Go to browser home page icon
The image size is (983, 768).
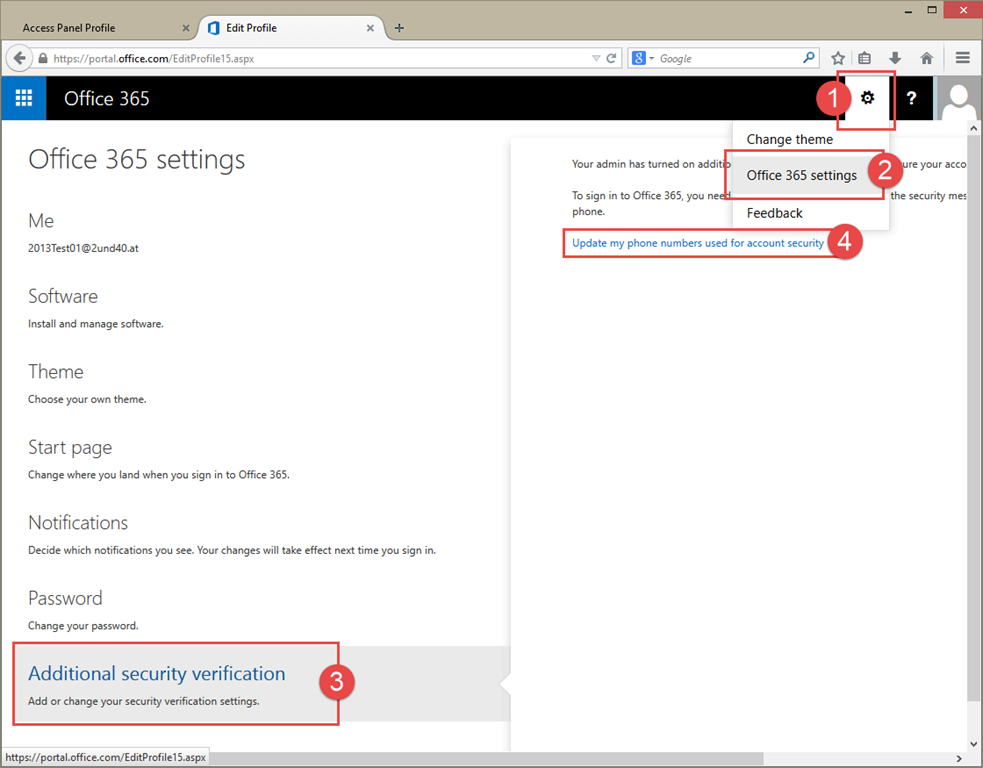pos(927,58)
